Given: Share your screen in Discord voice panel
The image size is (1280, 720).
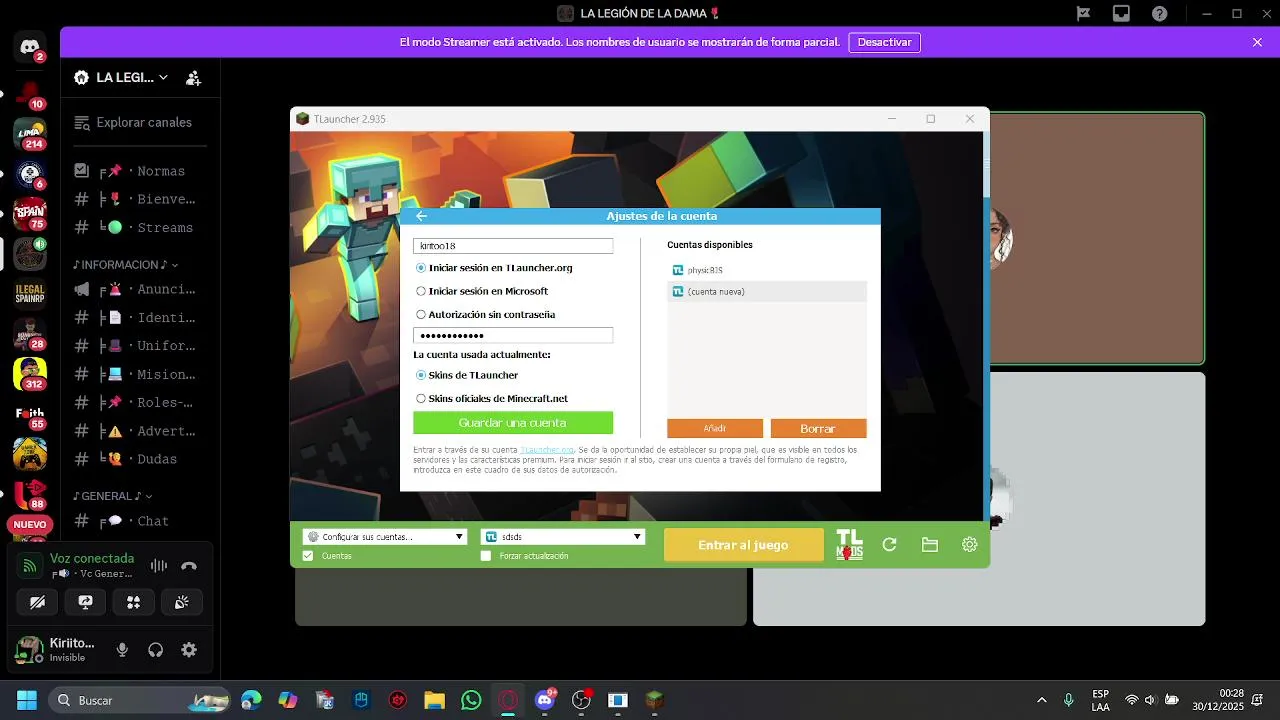Looking at the screenshot, I should [86, 602].
